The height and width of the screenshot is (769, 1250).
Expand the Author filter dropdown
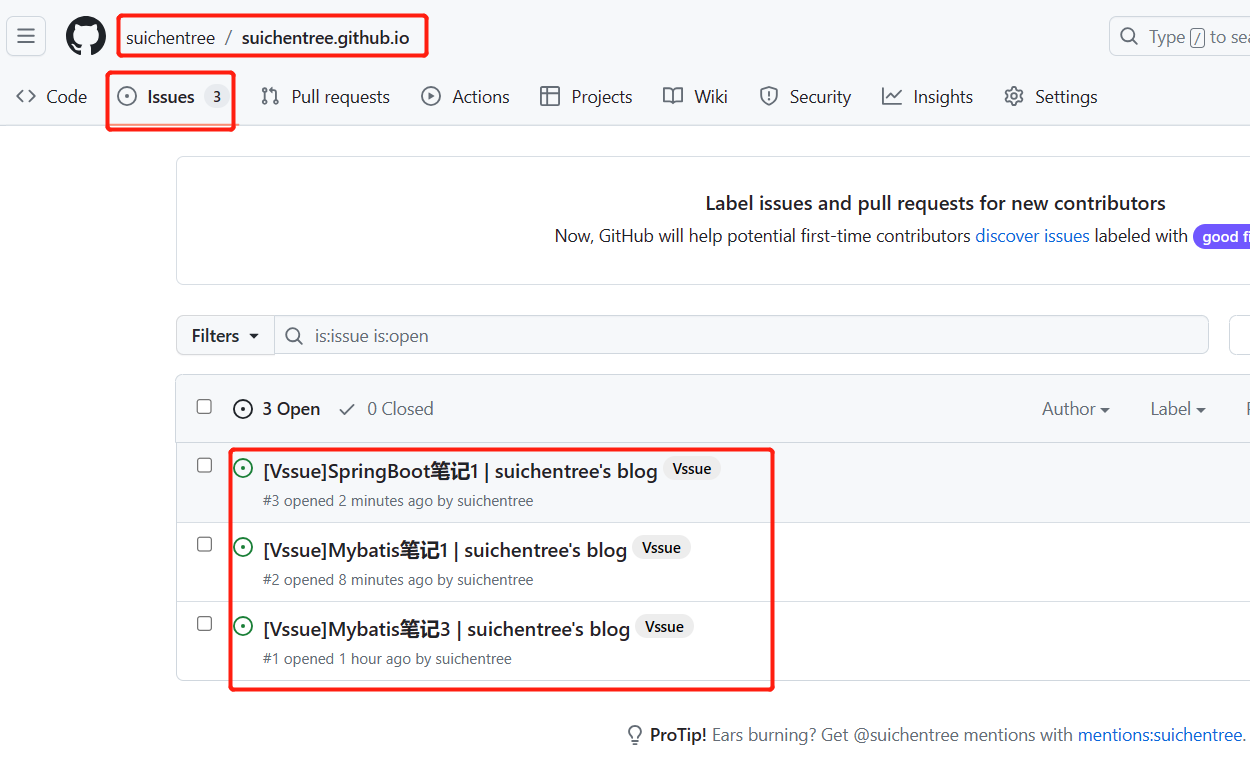tap(1075, 409)
